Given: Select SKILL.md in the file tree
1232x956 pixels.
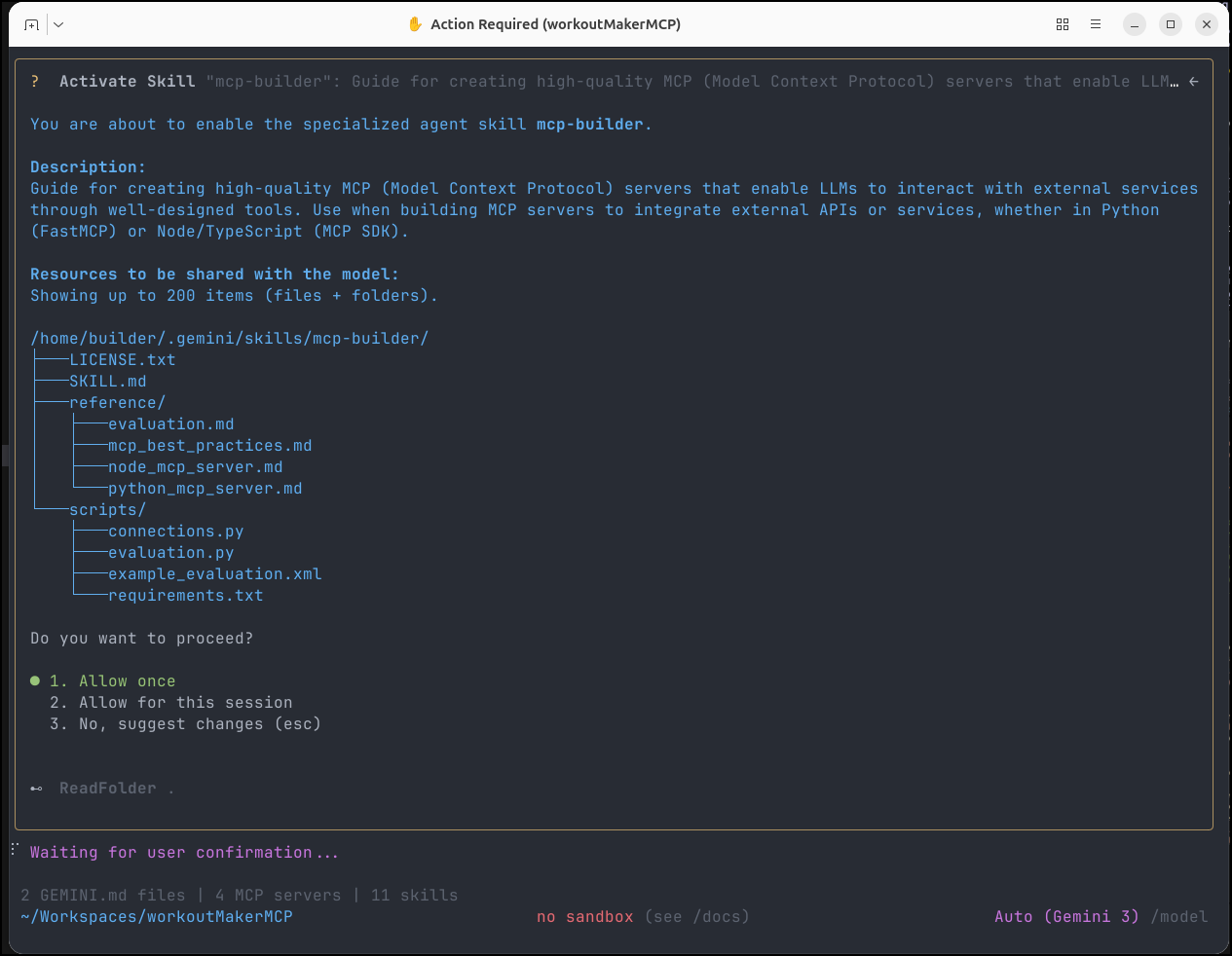Looking at the screenshot, I should pos(107,382).
